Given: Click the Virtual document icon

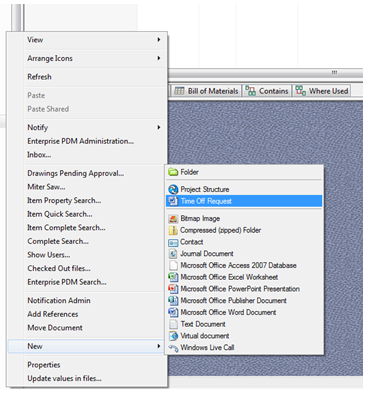Looking at the screenshot, I should click(173, 336).
